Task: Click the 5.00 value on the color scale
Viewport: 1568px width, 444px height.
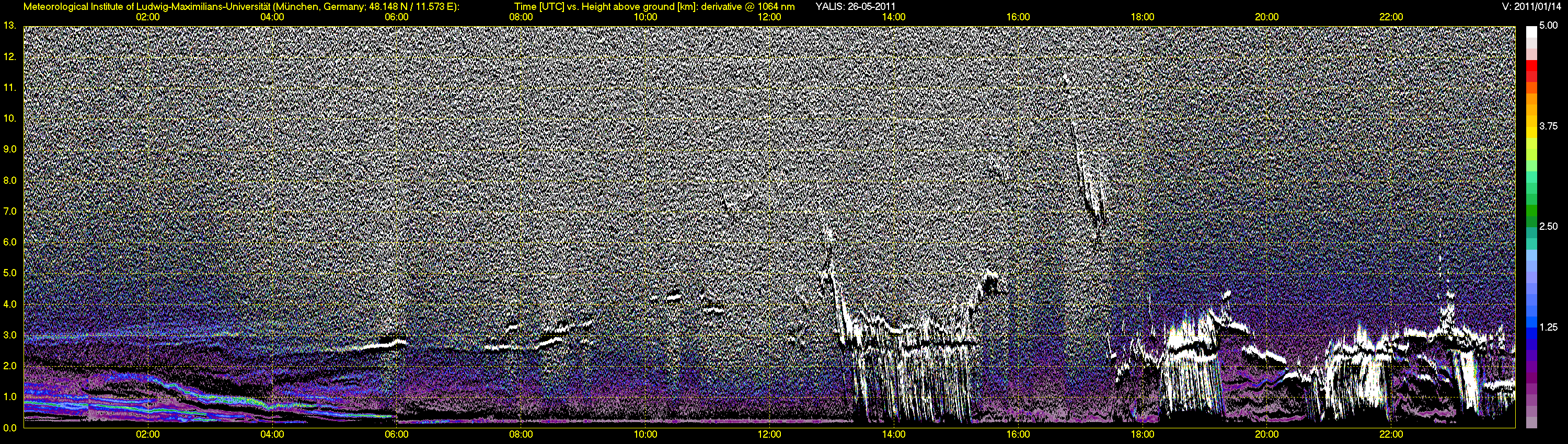Action: point(1549,26)
